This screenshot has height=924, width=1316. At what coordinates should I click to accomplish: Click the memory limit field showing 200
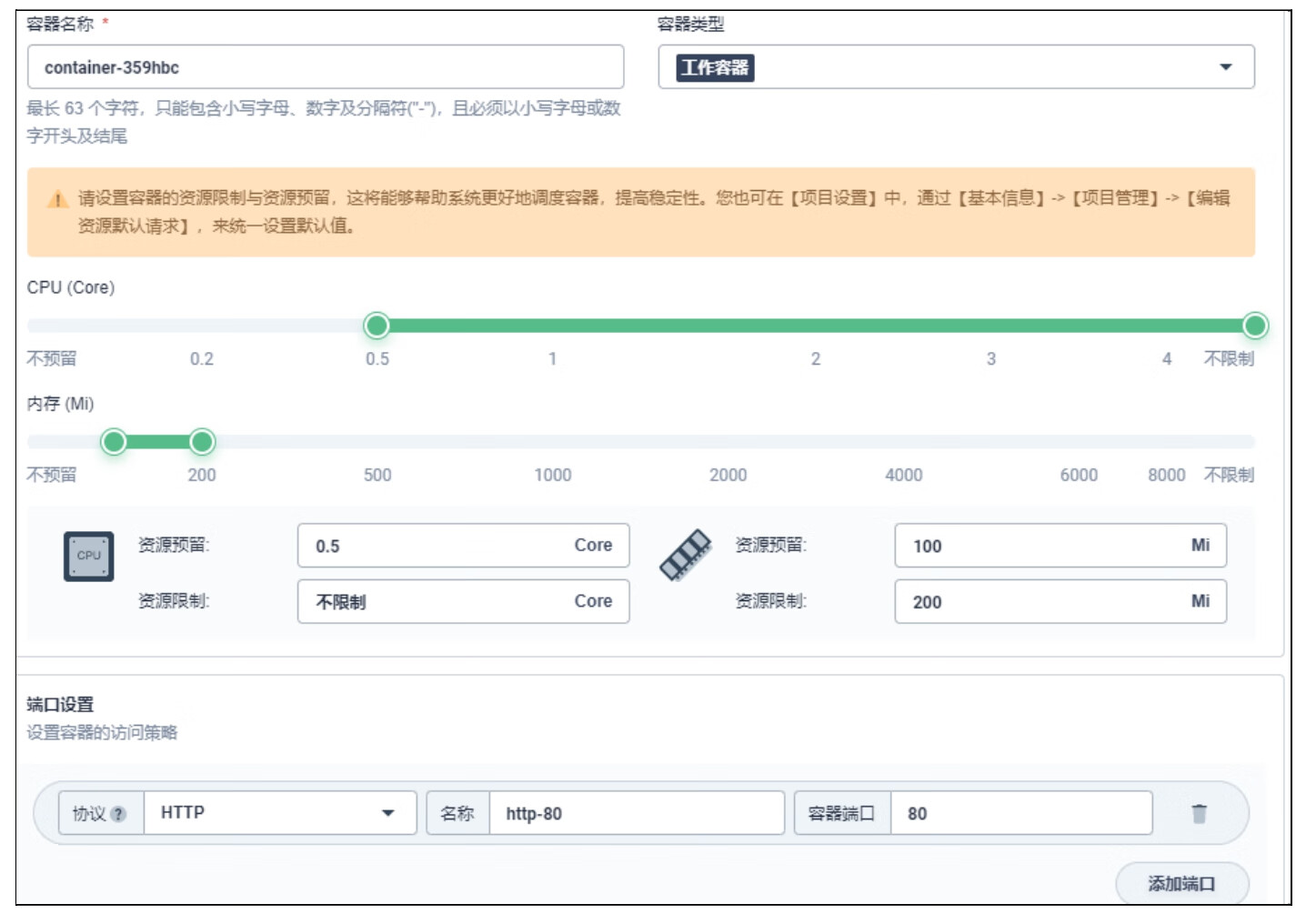coord(1037,601)
